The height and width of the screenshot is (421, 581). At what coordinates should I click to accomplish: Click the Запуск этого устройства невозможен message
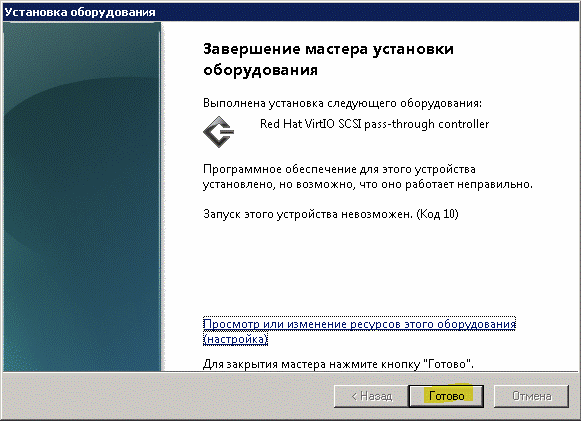tap(308, 214)
